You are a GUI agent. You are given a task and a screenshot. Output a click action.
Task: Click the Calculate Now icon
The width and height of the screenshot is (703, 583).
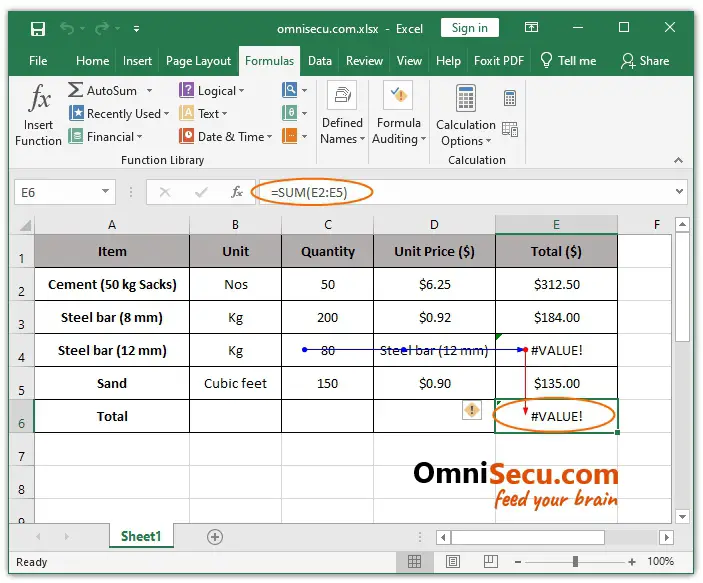point(510,98)
